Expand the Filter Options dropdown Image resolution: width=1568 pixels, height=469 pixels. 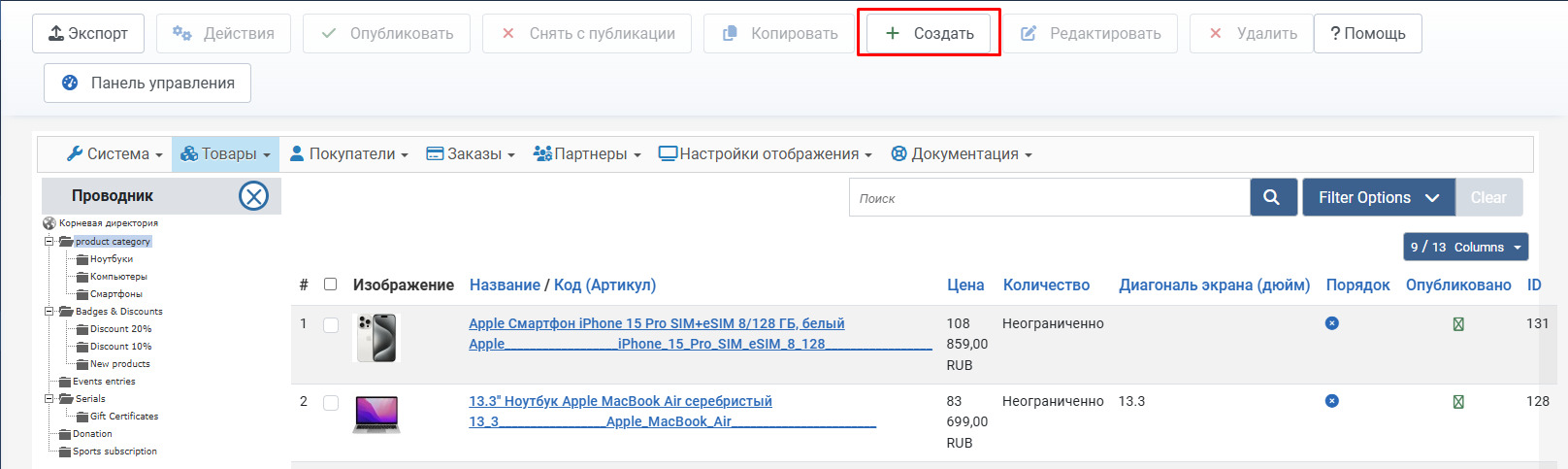coord(1379,197)
